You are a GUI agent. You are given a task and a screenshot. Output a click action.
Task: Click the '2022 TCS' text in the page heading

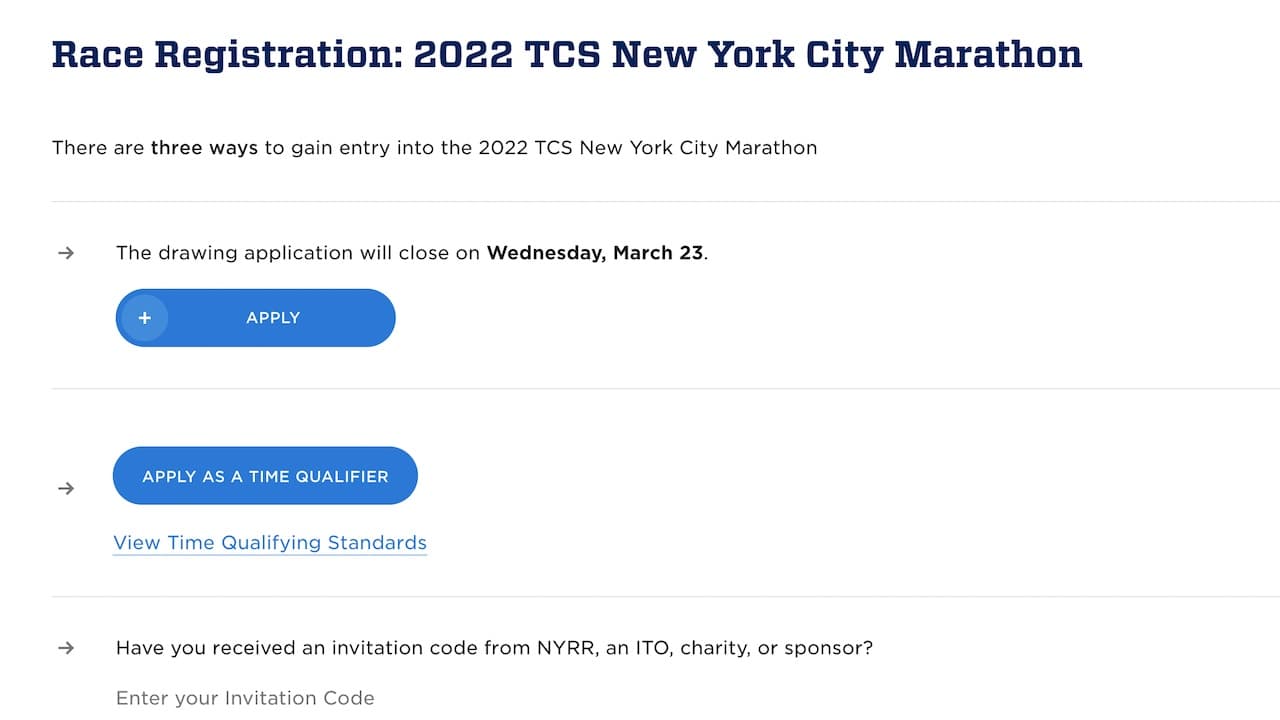tap(508, 54)
